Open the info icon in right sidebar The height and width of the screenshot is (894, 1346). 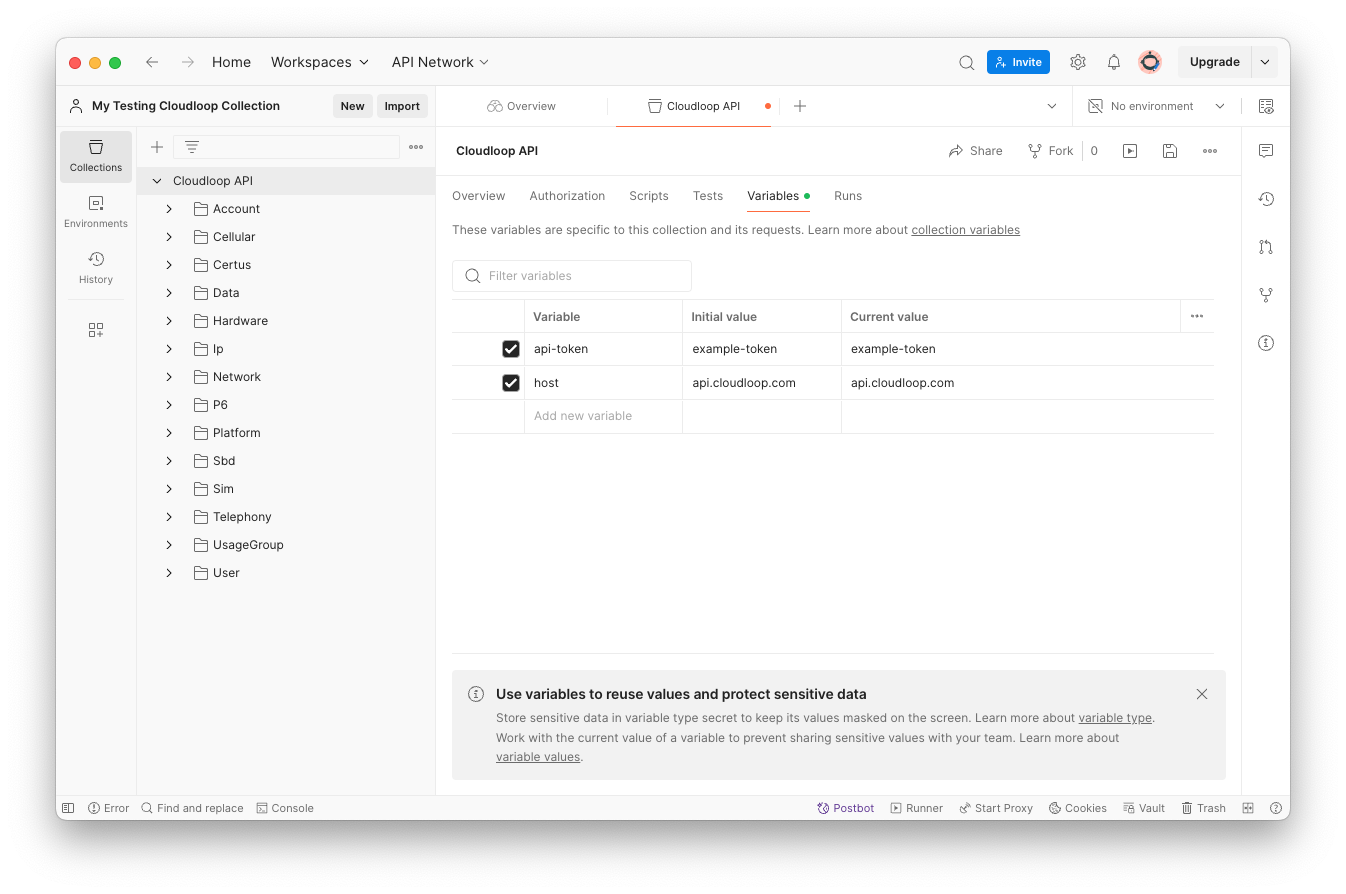coord(1266,343)
